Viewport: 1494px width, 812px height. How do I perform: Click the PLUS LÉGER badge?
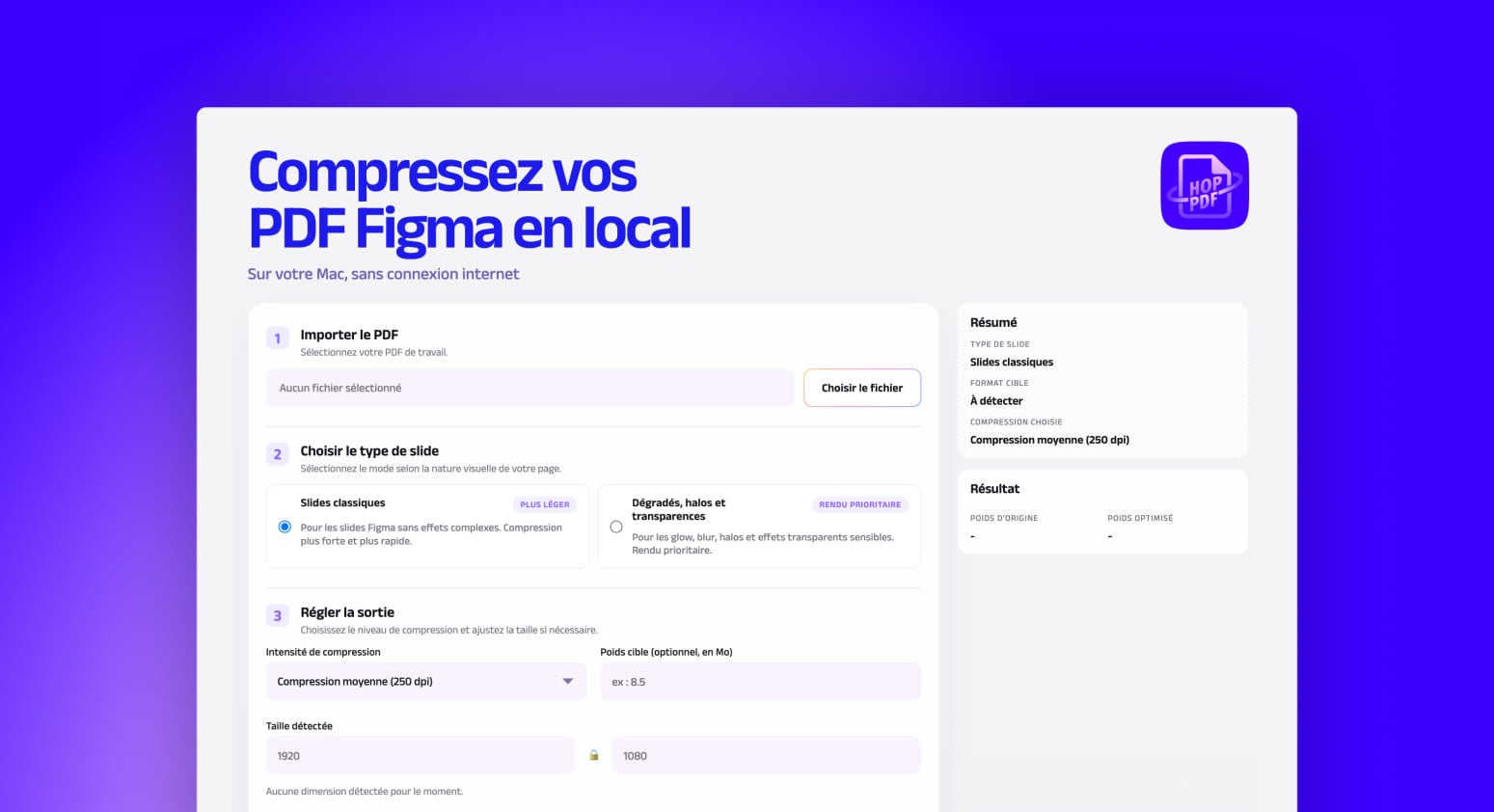click(x=545, y=504)
